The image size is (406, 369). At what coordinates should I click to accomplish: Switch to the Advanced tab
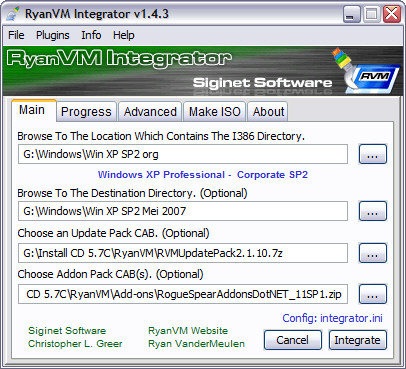pos(150,112)
